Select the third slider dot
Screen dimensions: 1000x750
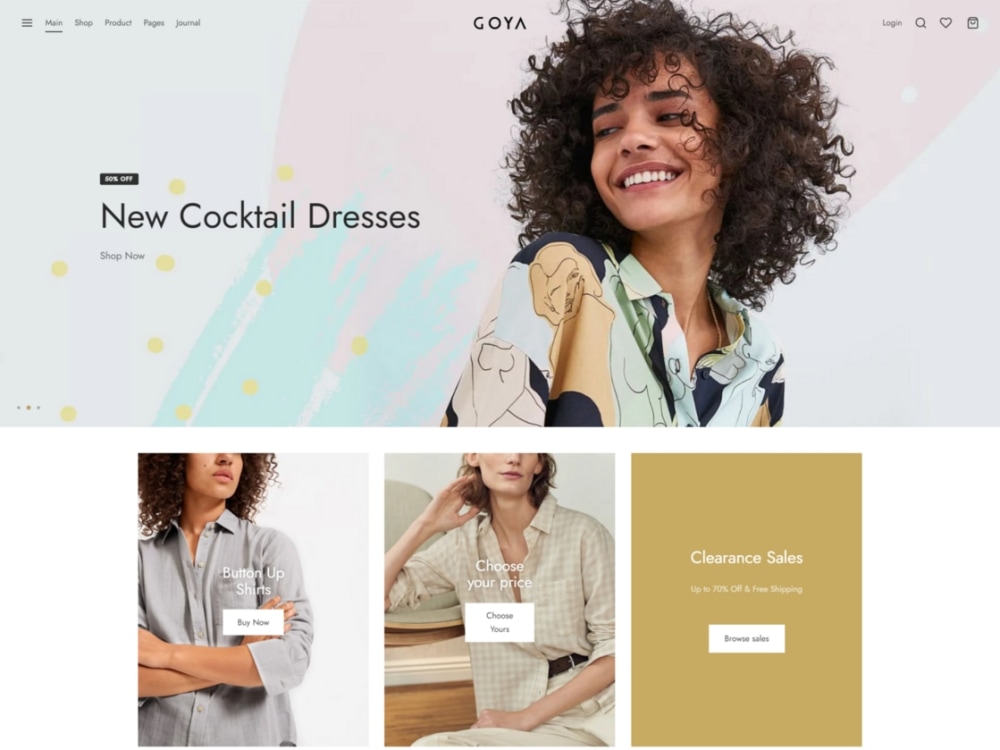[x=38, y=408]
